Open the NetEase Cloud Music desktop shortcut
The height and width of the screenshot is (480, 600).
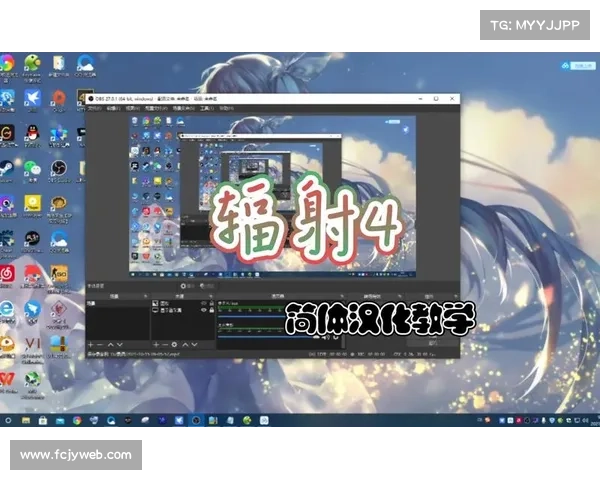[x=7, y=276]
